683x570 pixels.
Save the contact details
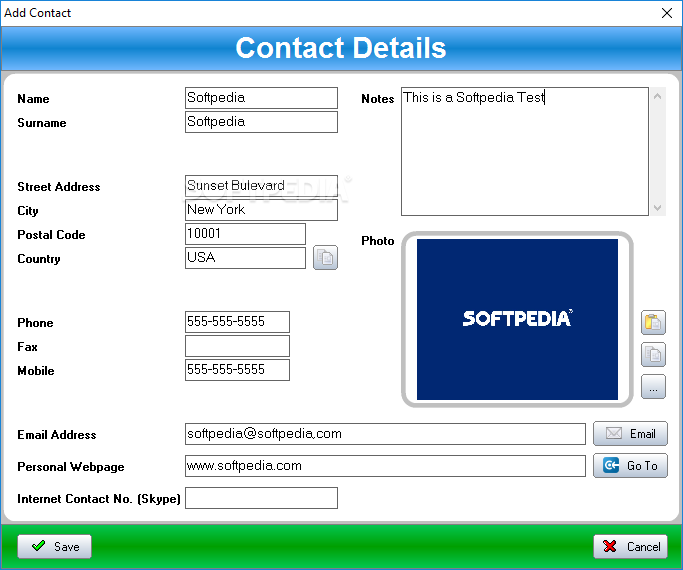54,546
